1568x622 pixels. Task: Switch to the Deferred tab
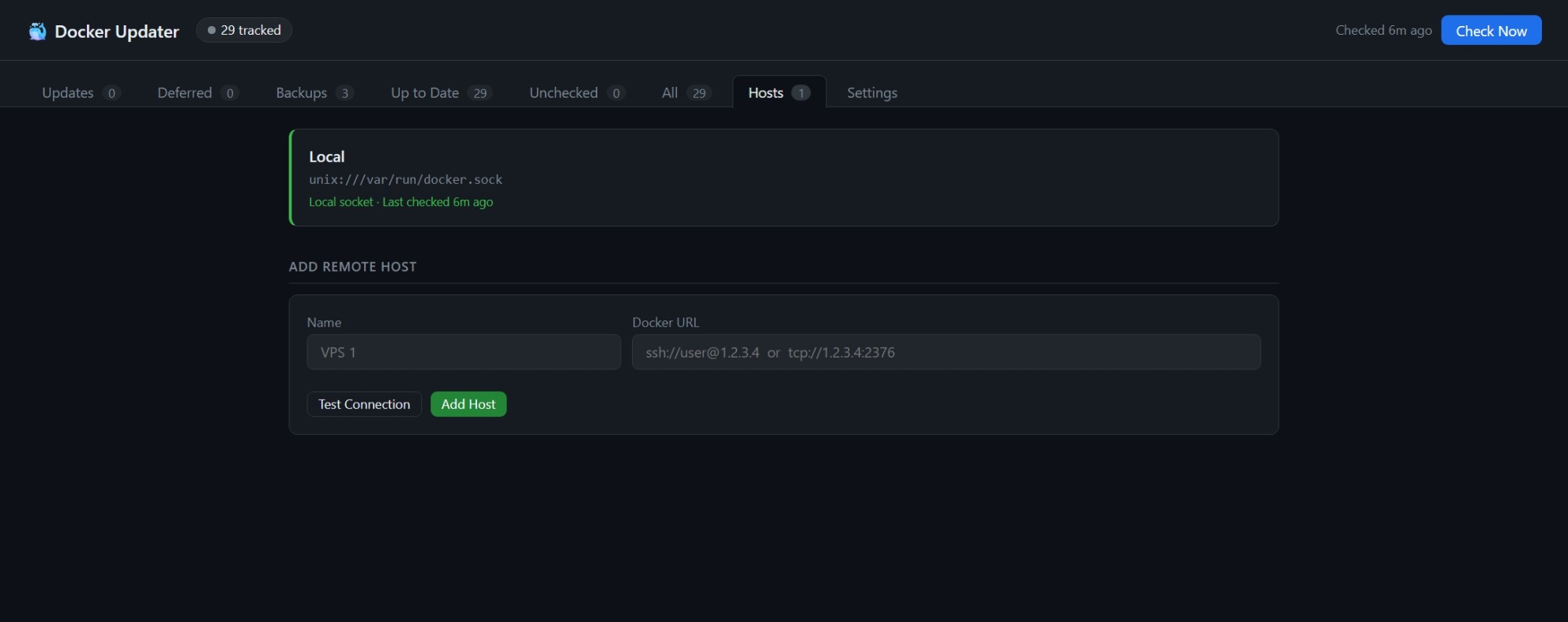(197, 92)
